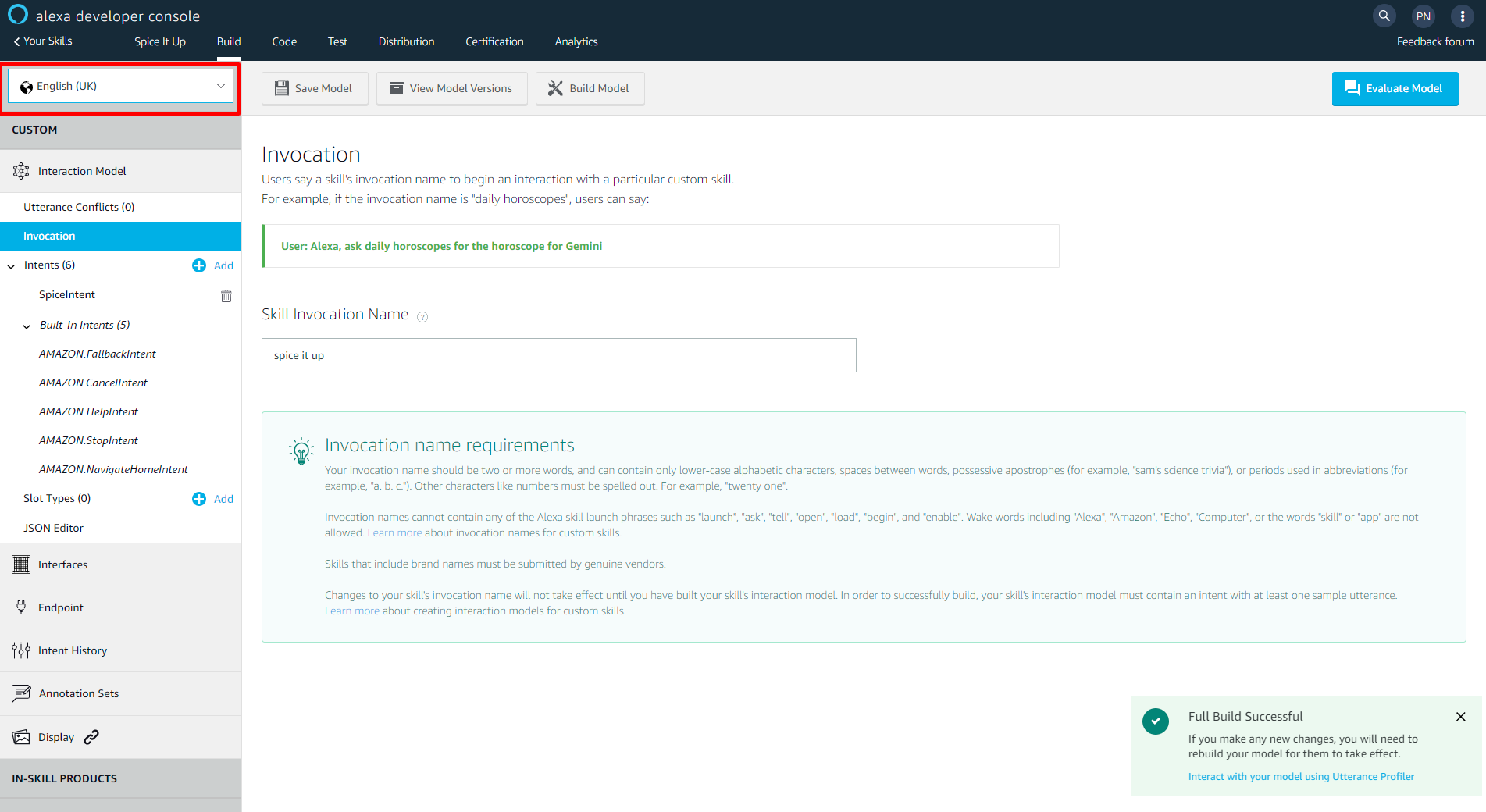Select the Invocation sidebar item
This screenshot has height=812, width=1486.
point(121,236)
